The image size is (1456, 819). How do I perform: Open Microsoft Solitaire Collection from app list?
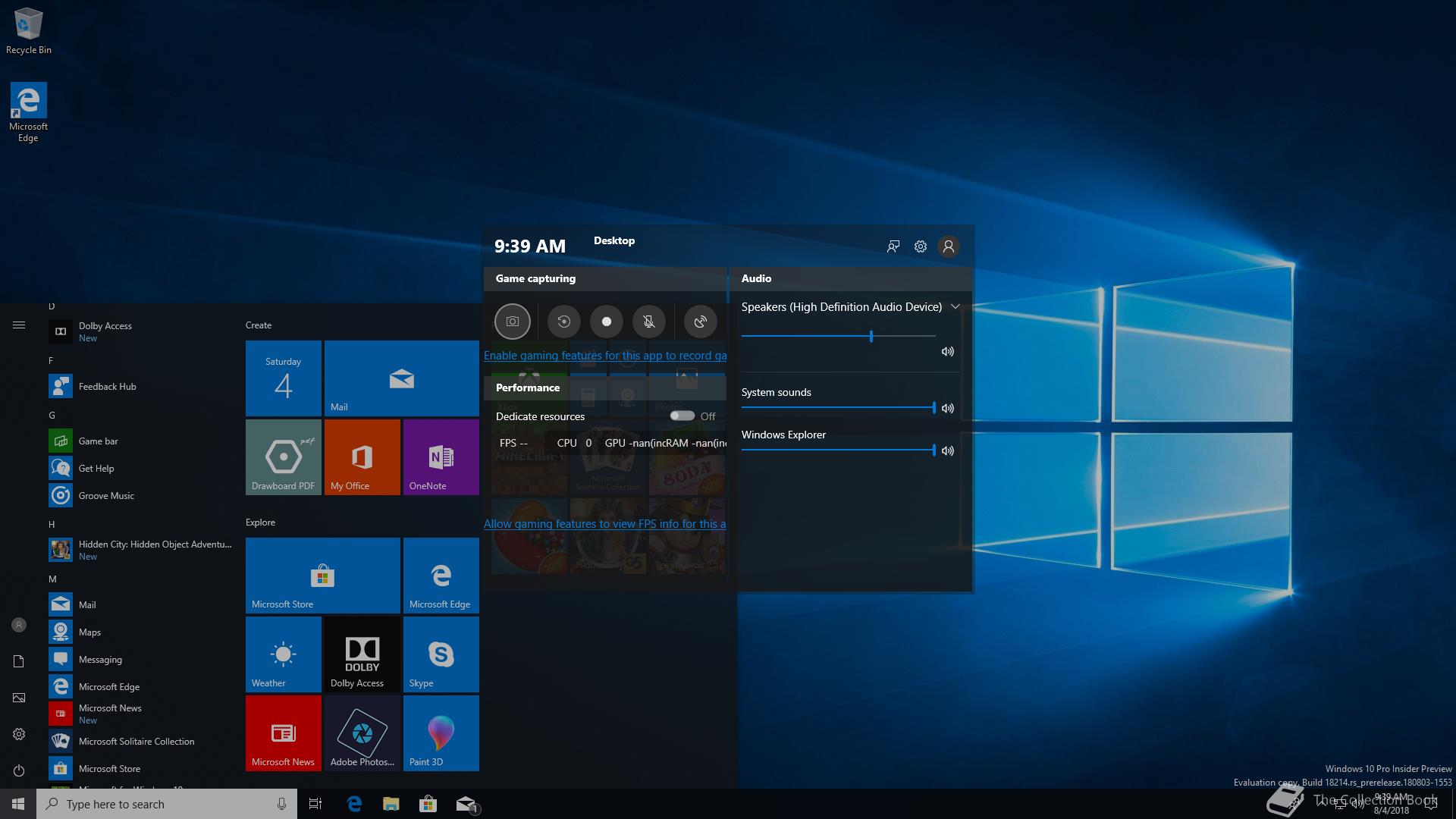click(140, 741)
